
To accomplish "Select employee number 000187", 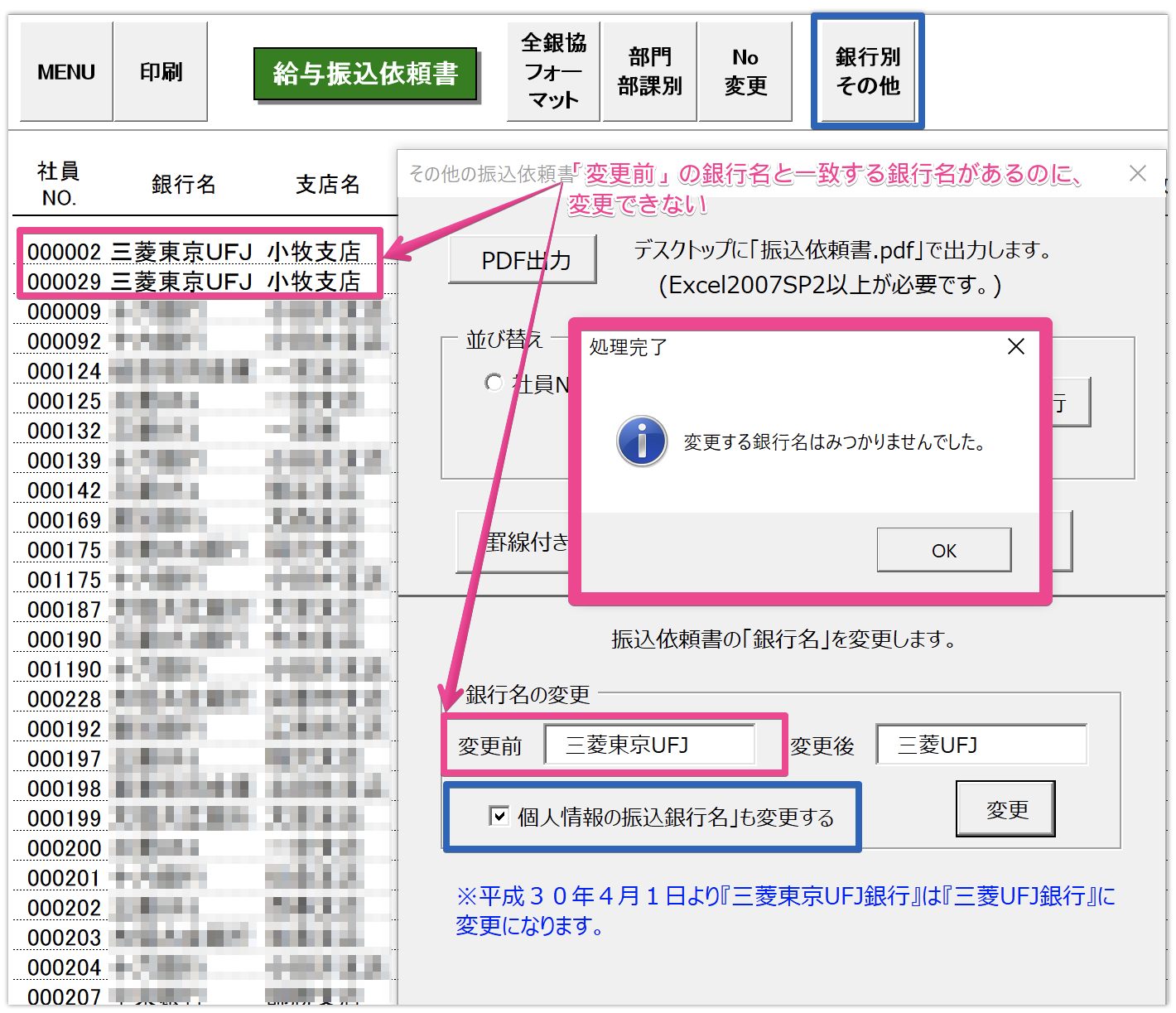I will pos(65,610).
